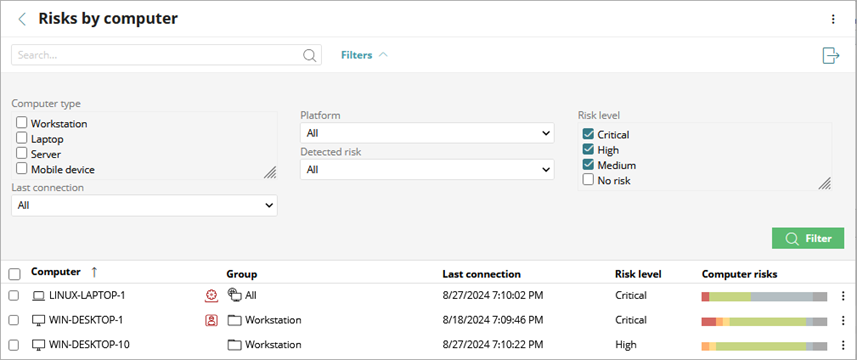The image size is (857, 360).
Task: Click the resize handle of the Risk level list
Action: click(x=825, y=184)
